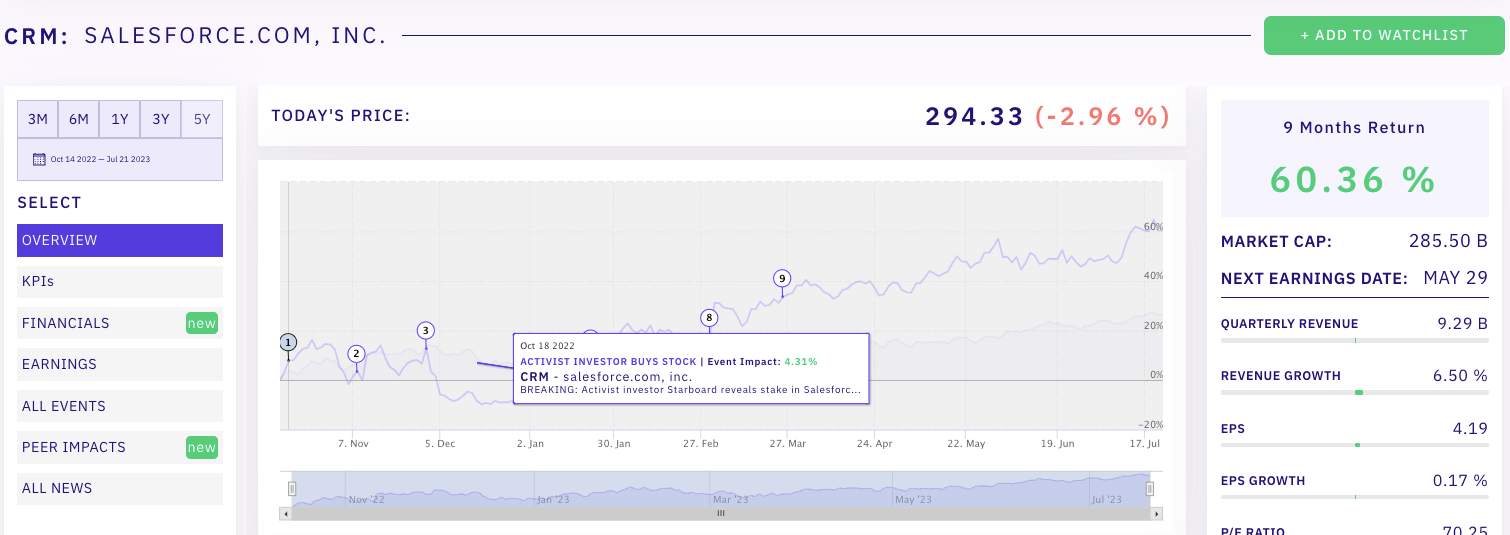Open the date range picker field
The image size is (1510, 535).
(120, 159)
